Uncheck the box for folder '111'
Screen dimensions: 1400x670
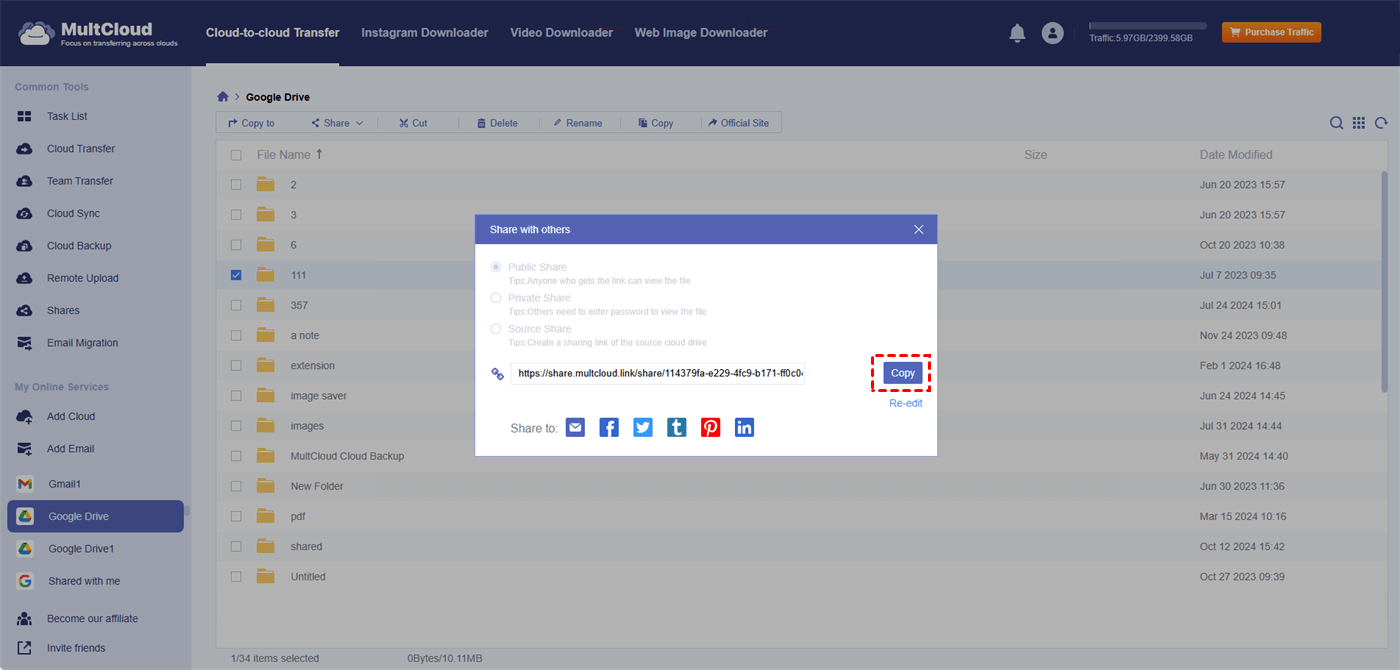236,275
